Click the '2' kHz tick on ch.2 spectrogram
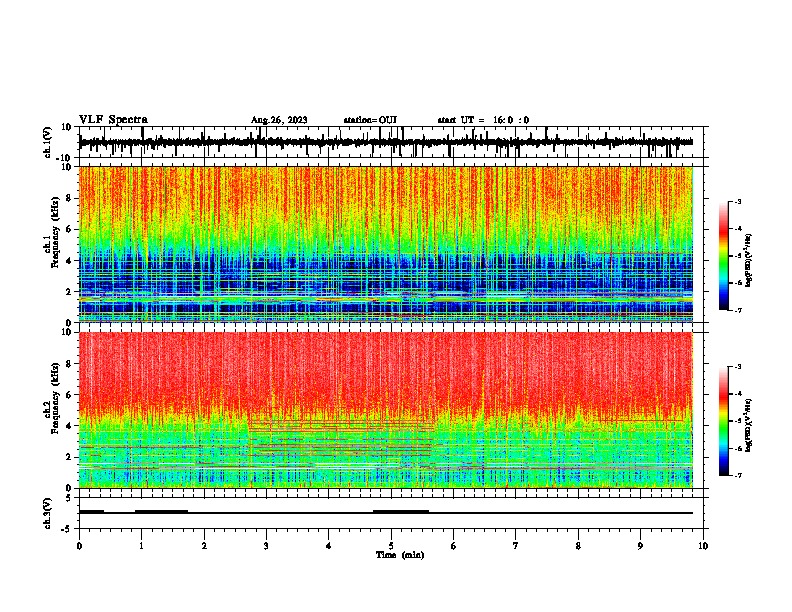Screen dimensions: 792x612 [x=70, y=457]
